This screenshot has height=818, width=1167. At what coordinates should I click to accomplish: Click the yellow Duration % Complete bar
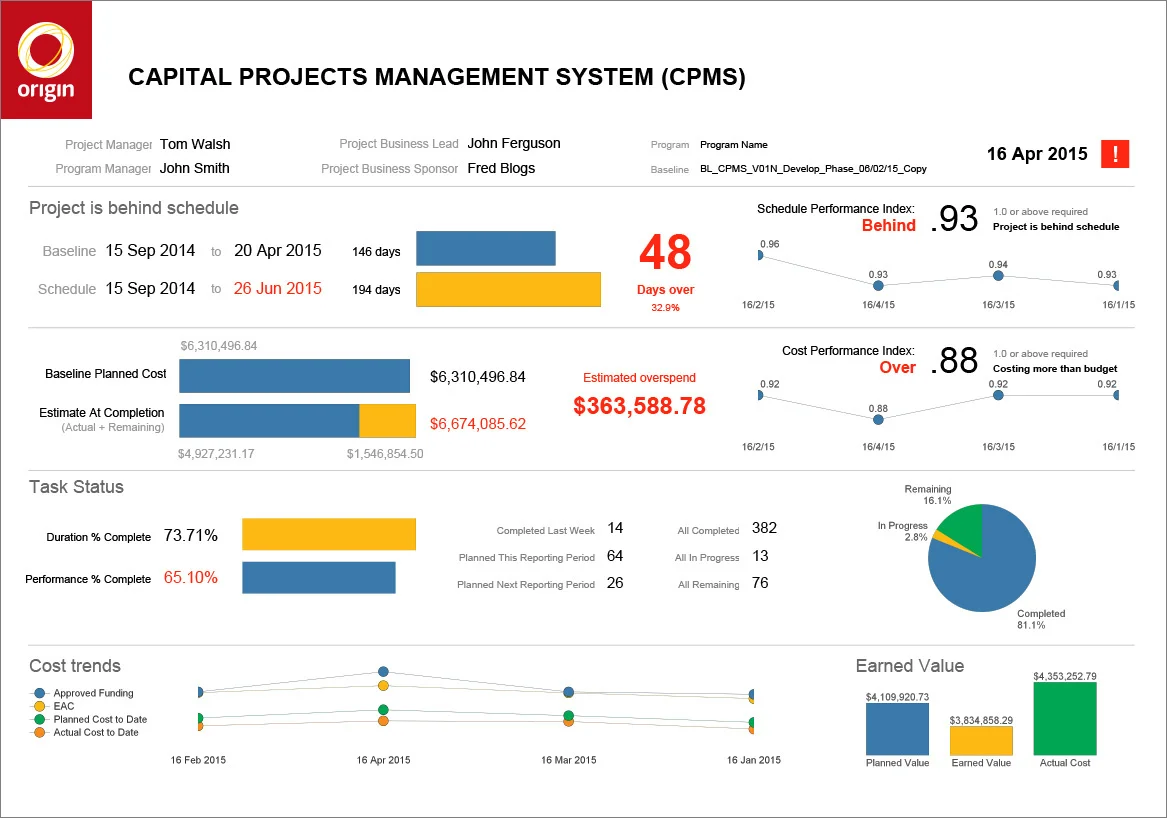pos(329,534)
